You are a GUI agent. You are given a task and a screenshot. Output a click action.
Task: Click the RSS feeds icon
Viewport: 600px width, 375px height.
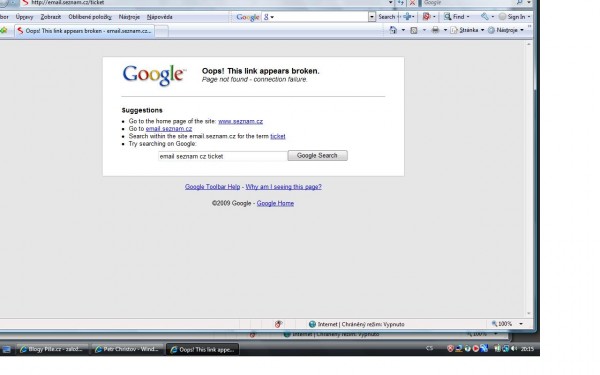[x=414, y=30]
